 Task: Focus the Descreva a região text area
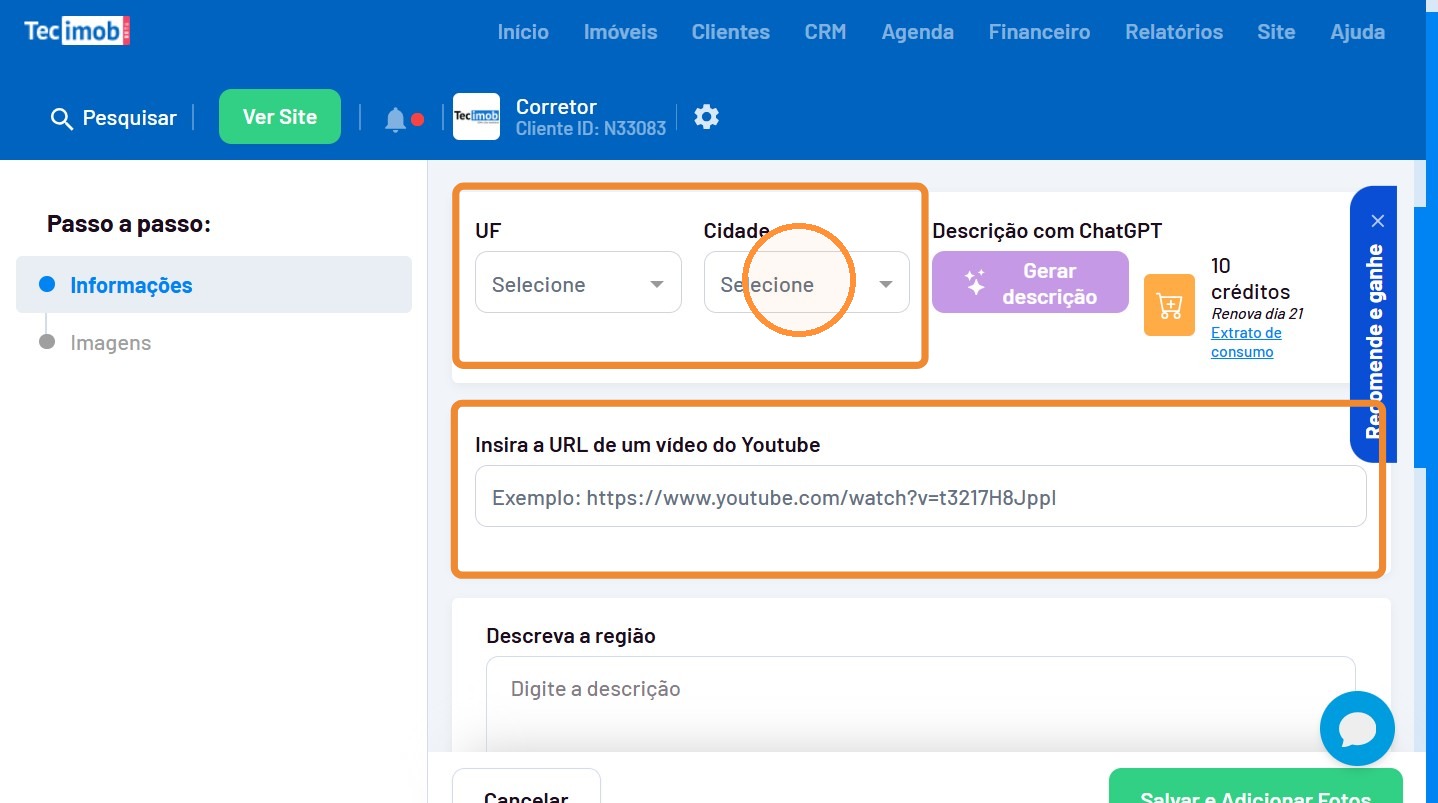click(920, 704)
